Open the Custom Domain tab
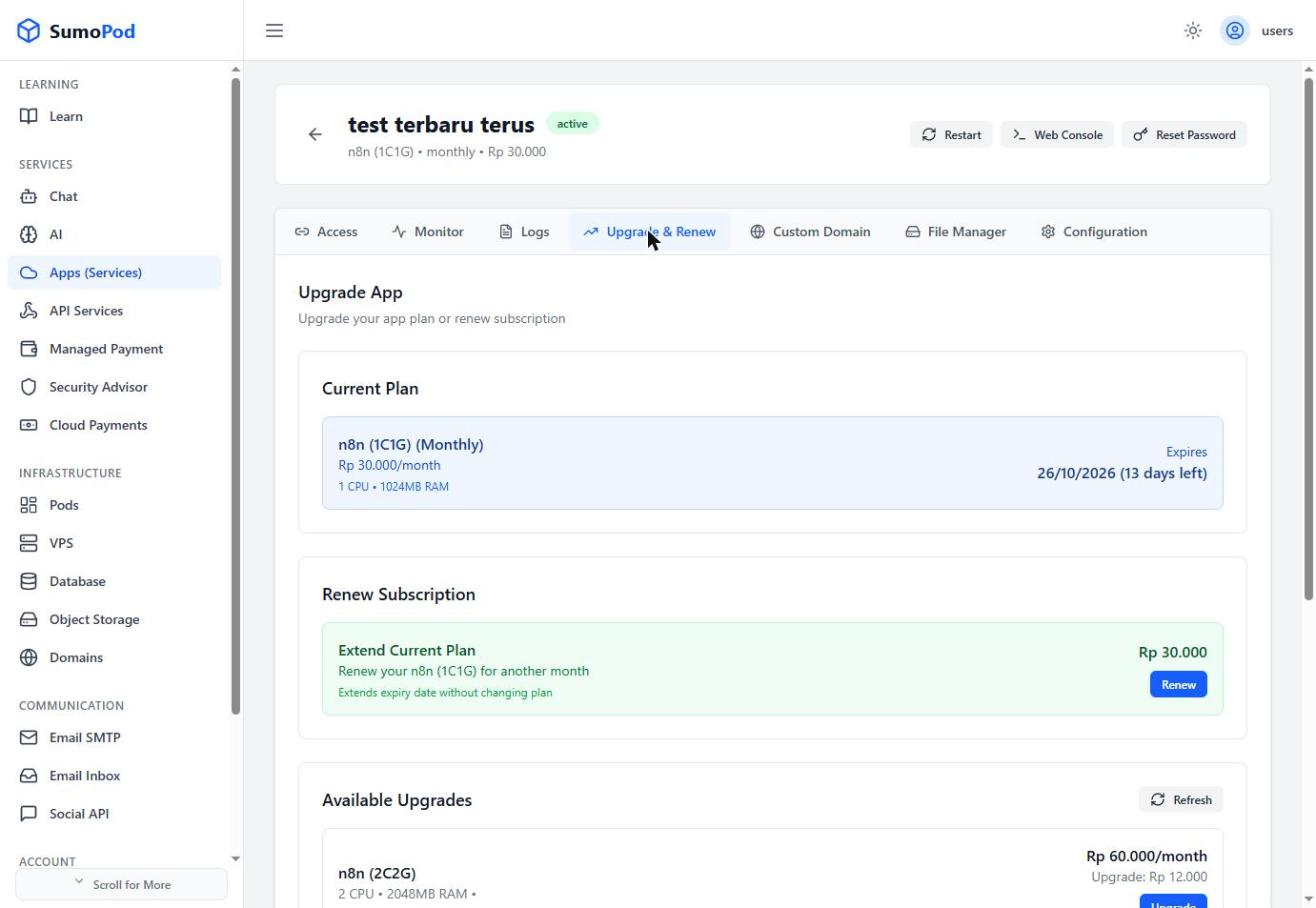The width and height of the screenshot is (1316, 908). pos(810,231)
